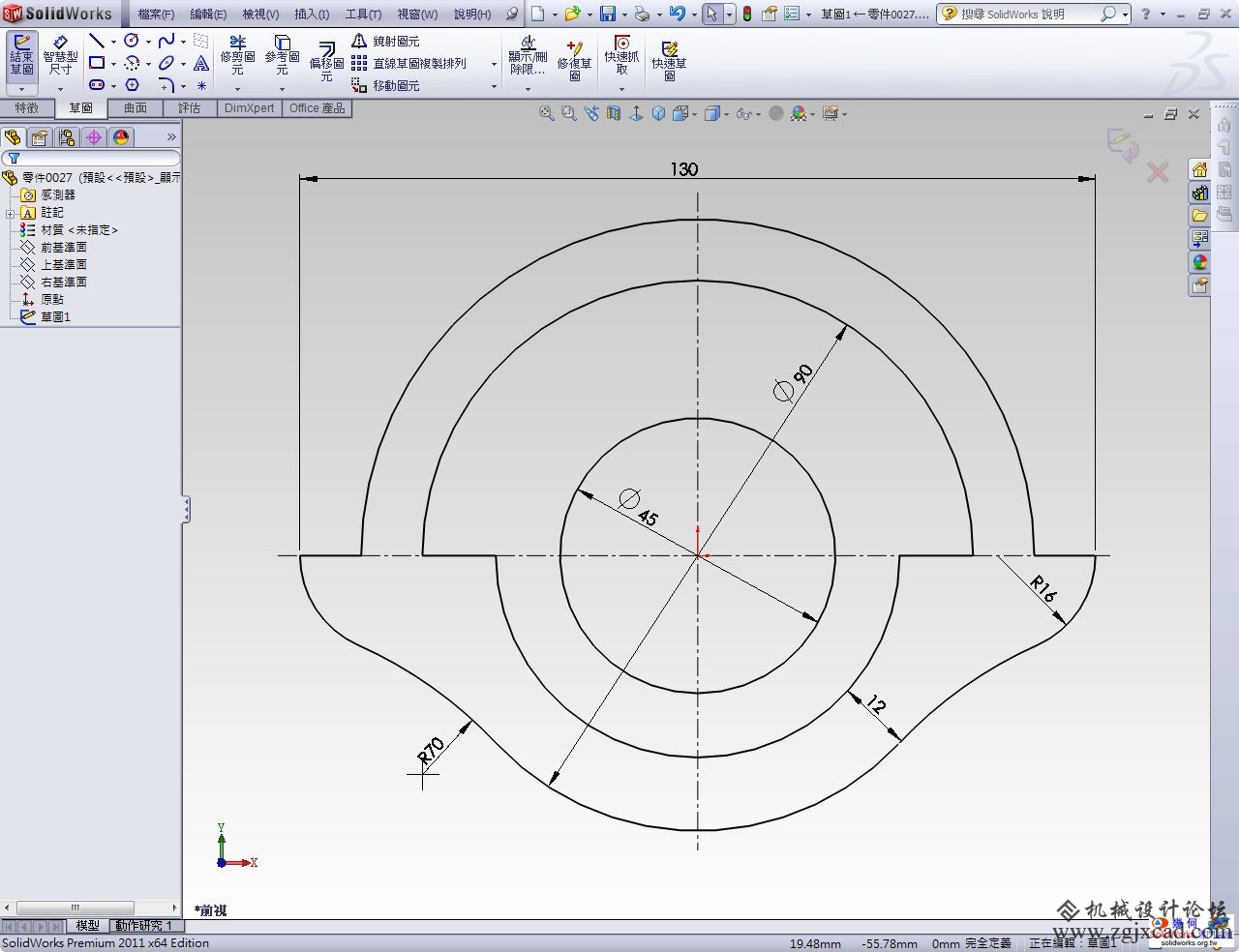Switch to the DimXpert tab

pos(250,108)
